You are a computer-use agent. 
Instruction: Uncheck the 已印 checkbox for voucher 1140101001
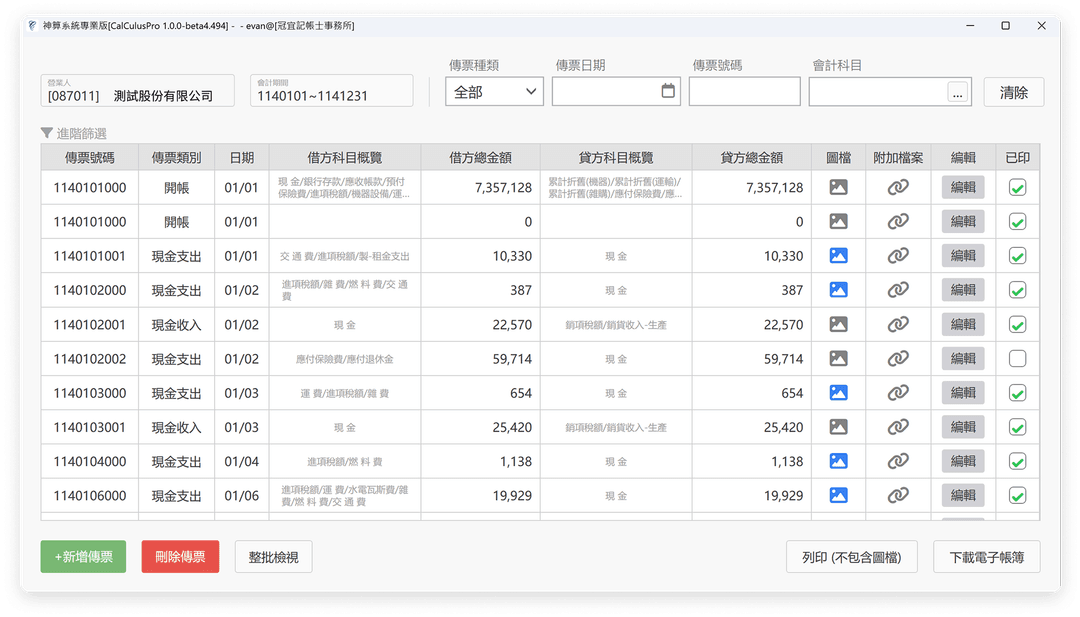tap(1017, 255)
